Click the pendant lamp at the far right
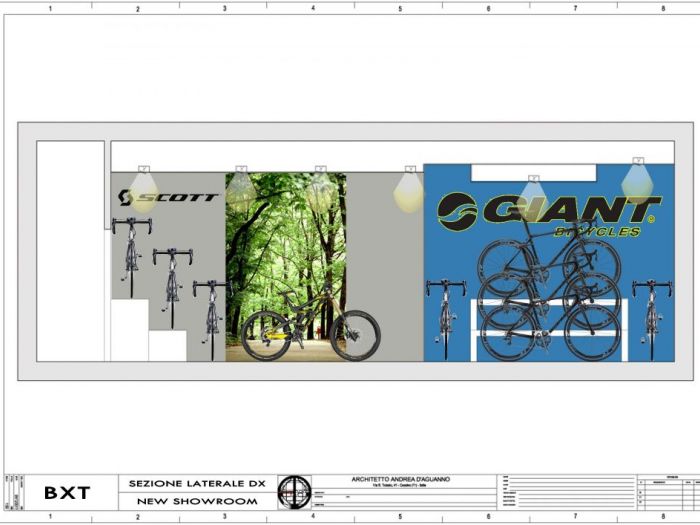 pos(637,179)
